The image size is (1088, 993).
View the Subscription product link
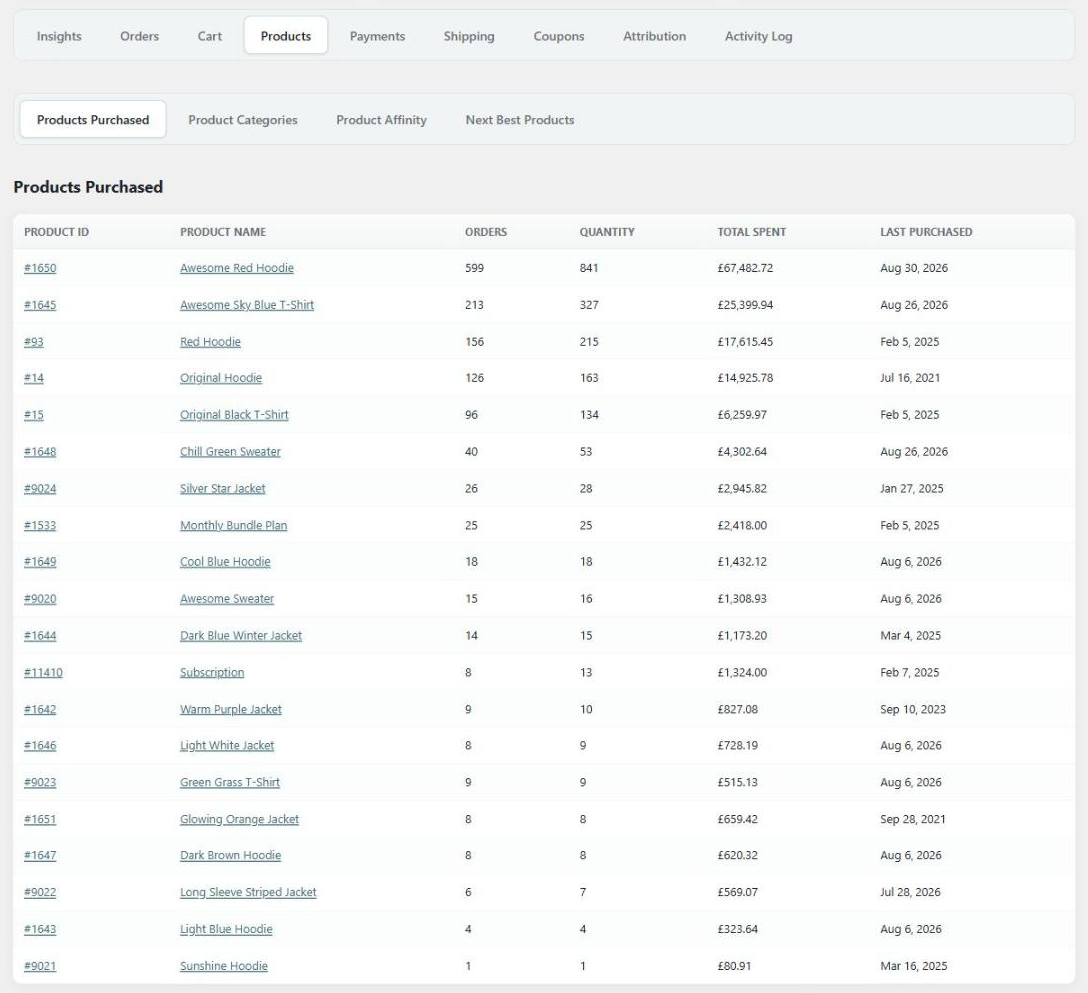pos(212,672)
